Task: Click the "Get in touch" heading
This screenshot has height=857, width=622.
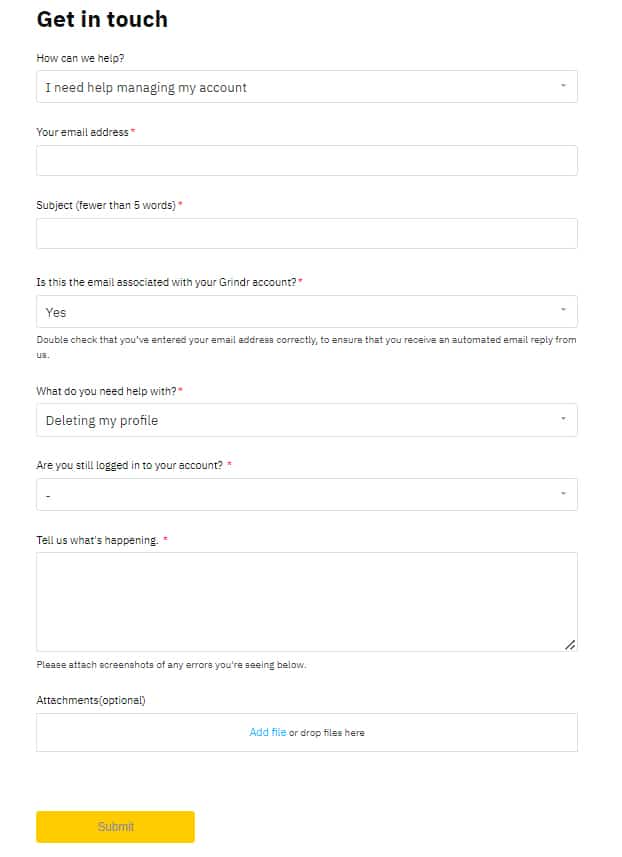Action: 101,19
